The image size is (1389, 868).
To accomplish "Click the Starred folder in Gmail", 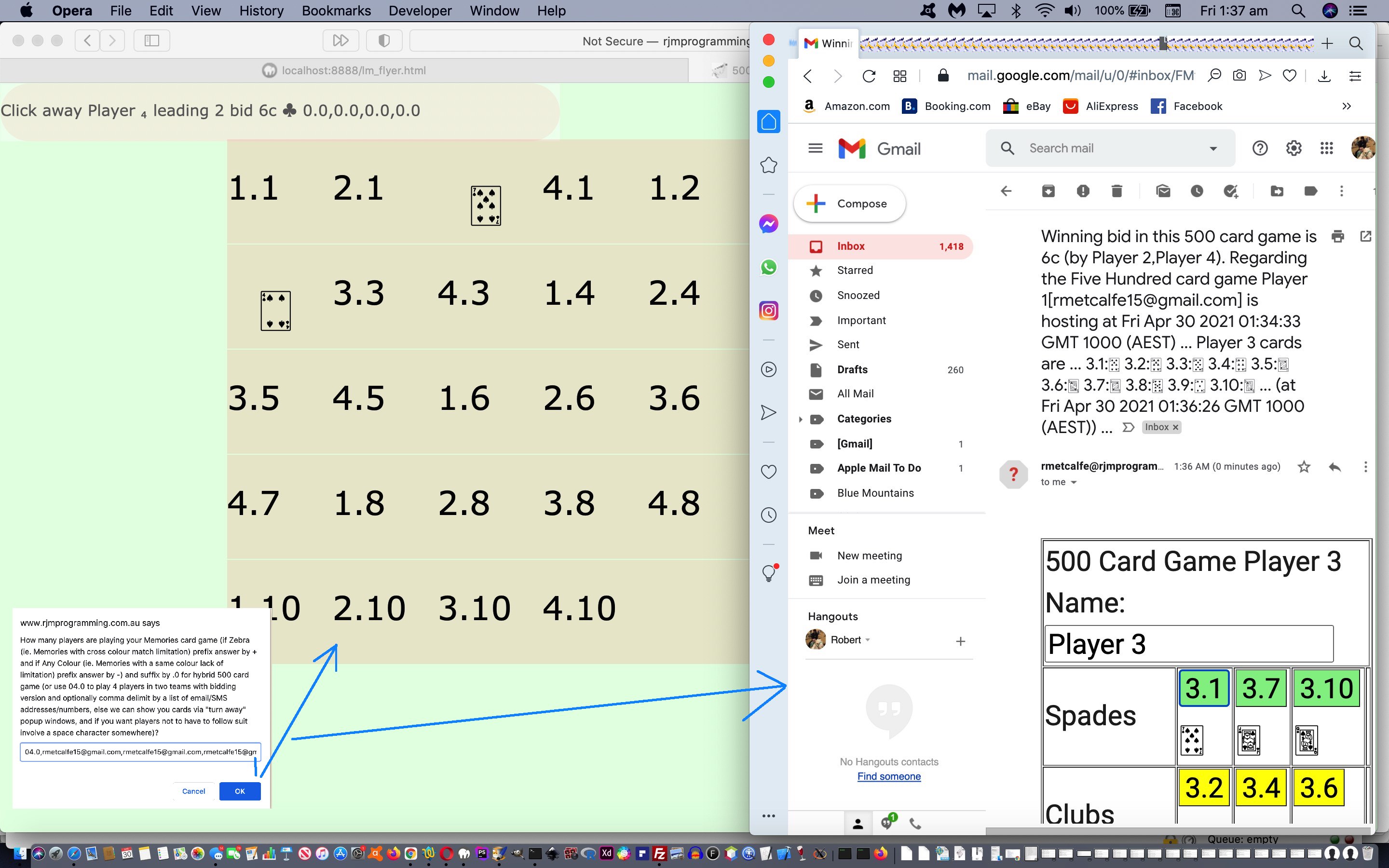I will click(x=855, y=270).
